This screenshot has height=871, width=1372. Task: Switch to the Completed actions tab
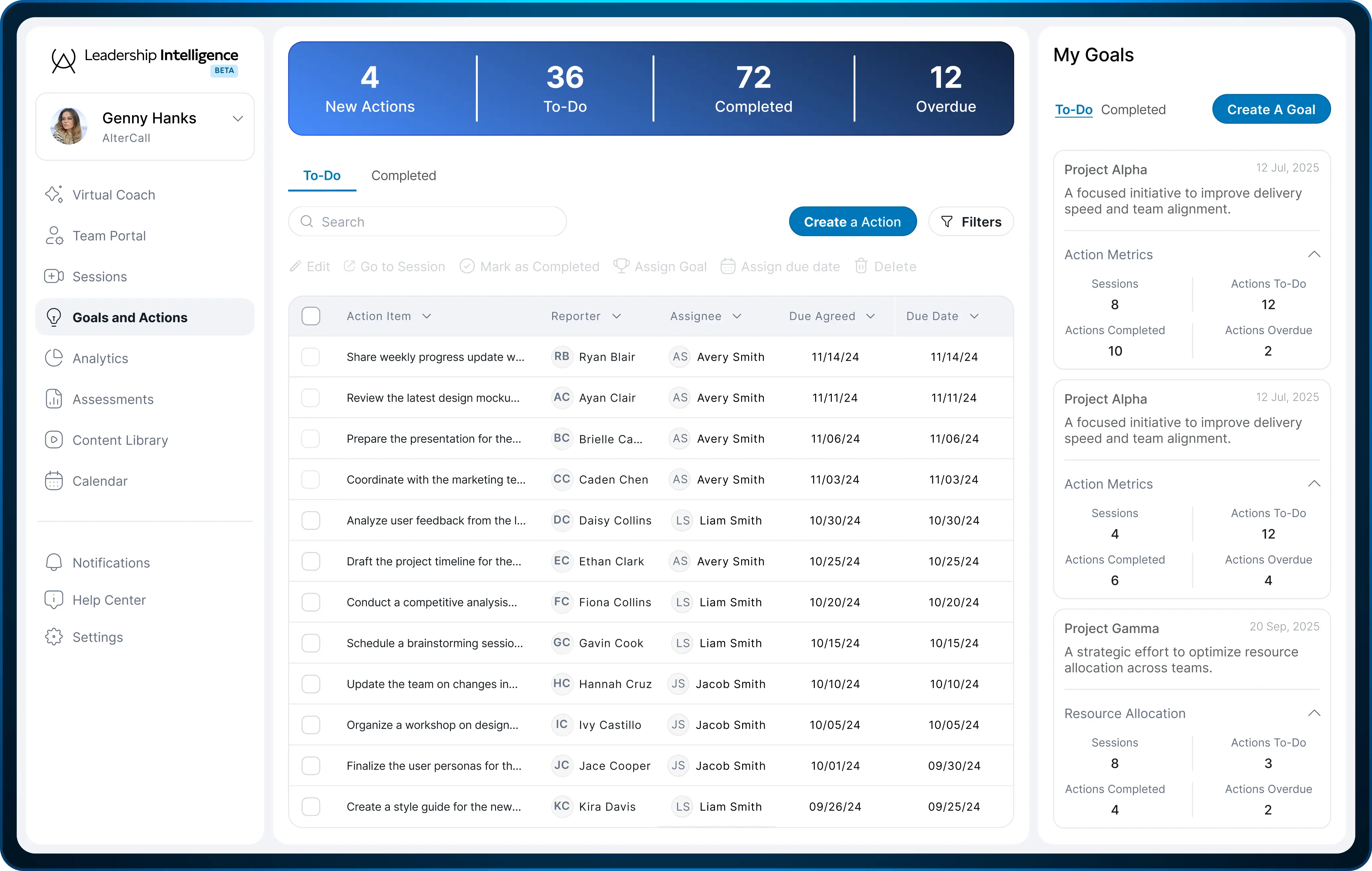403,176
